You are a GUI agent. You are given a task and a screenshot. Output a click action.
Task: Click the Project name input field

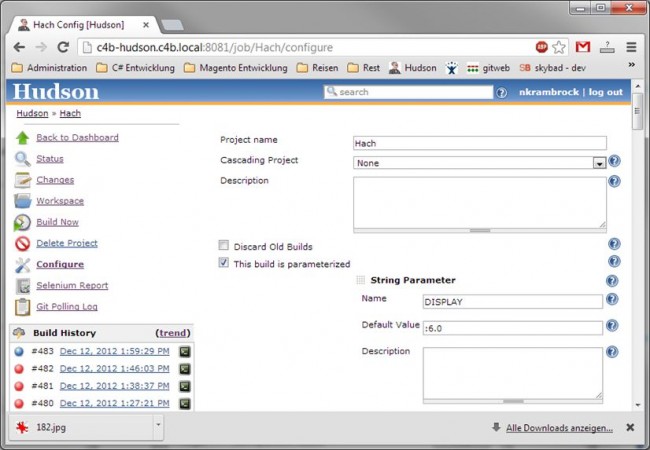(480, 143)
